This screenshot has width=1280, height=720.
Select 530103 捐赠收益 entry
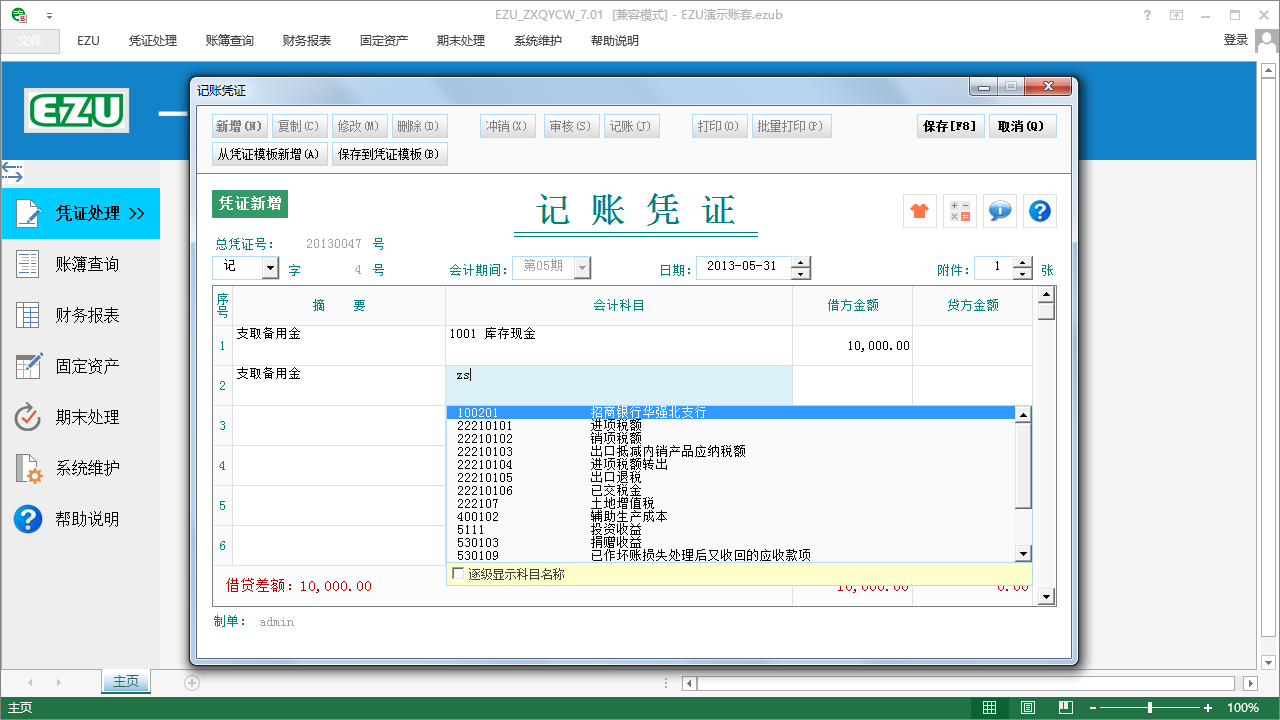730,542
